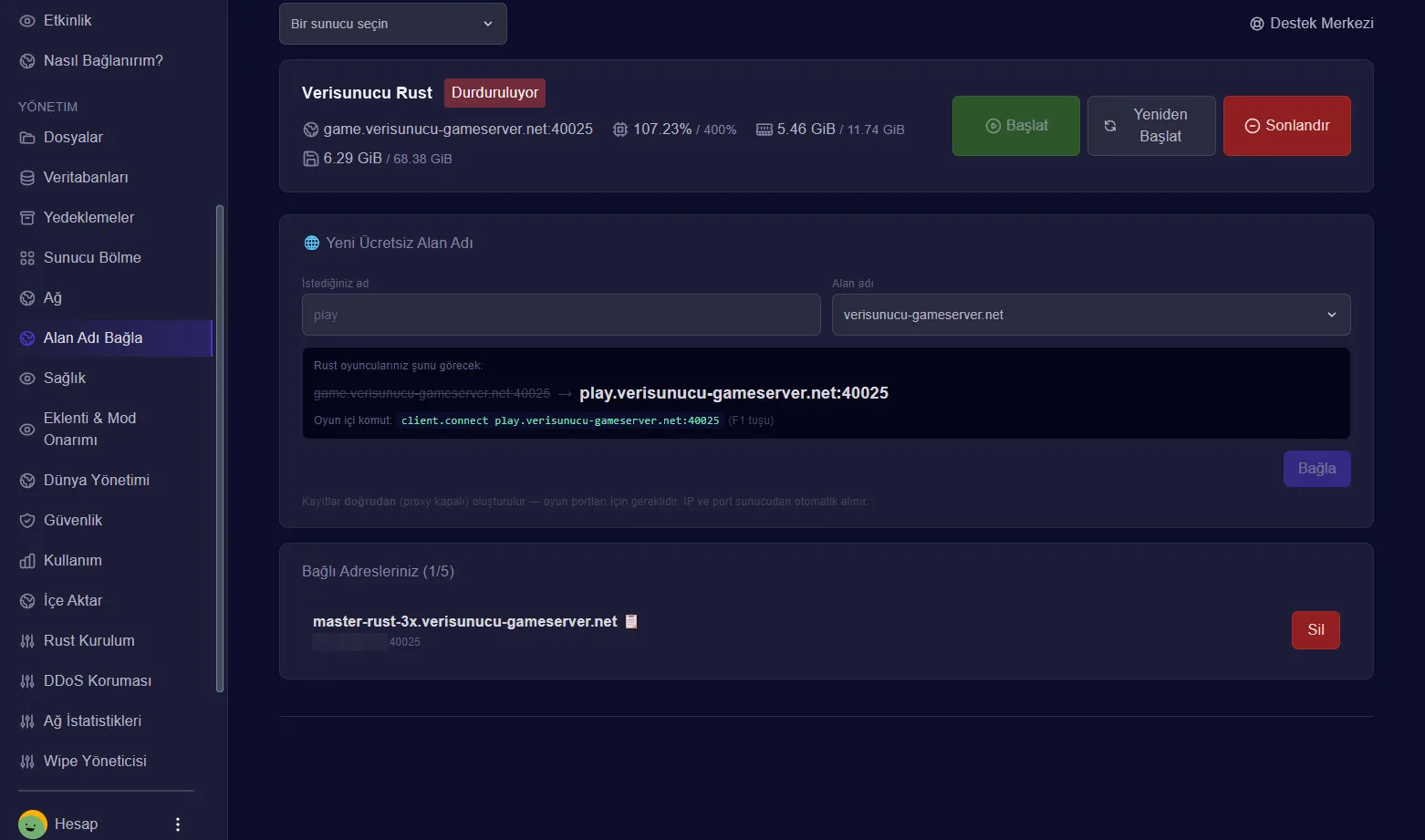Click the folder icon next to Dosyalar

[x=27, y=137]
